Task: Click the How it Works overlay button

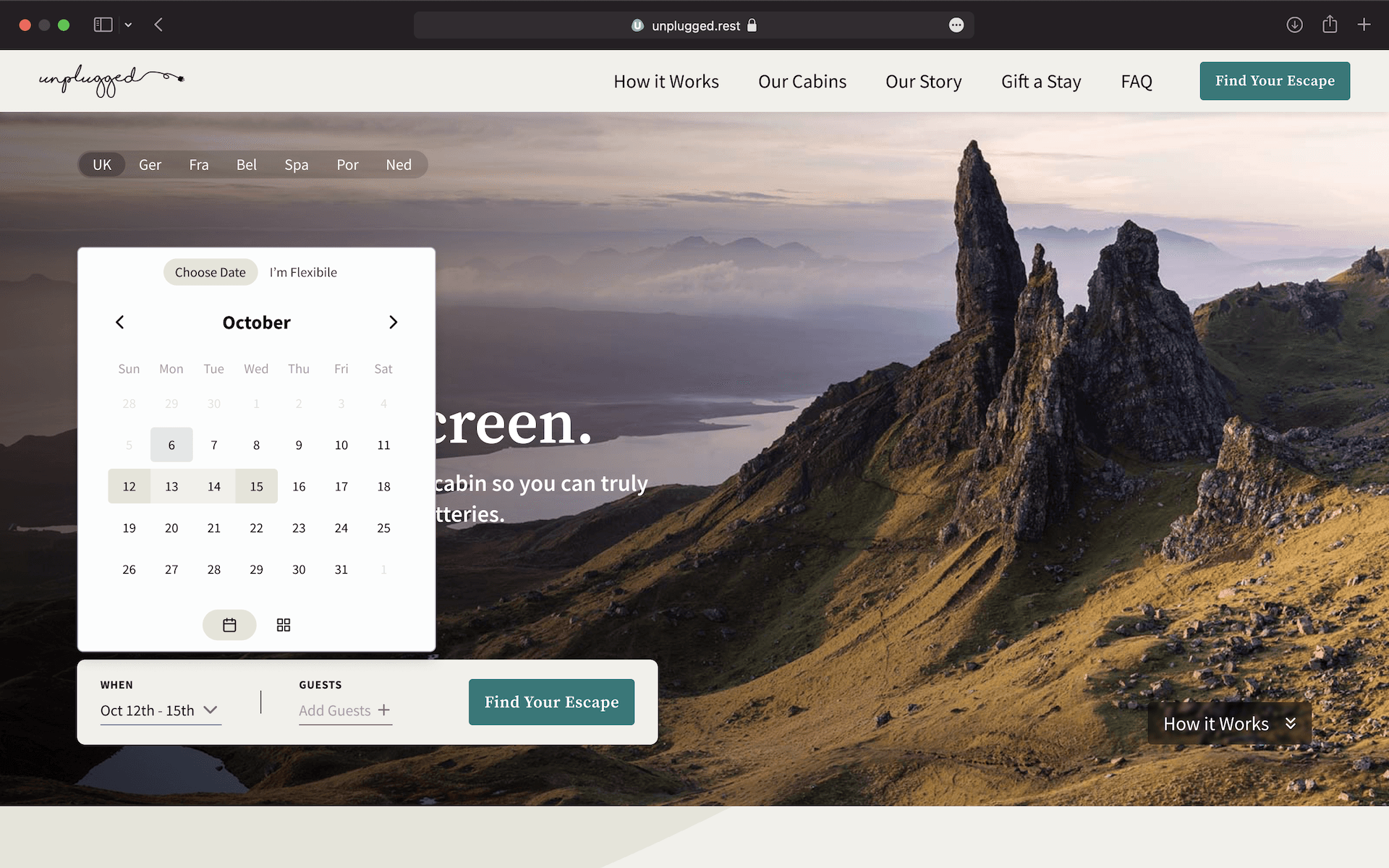Action: click(1229, 723)
